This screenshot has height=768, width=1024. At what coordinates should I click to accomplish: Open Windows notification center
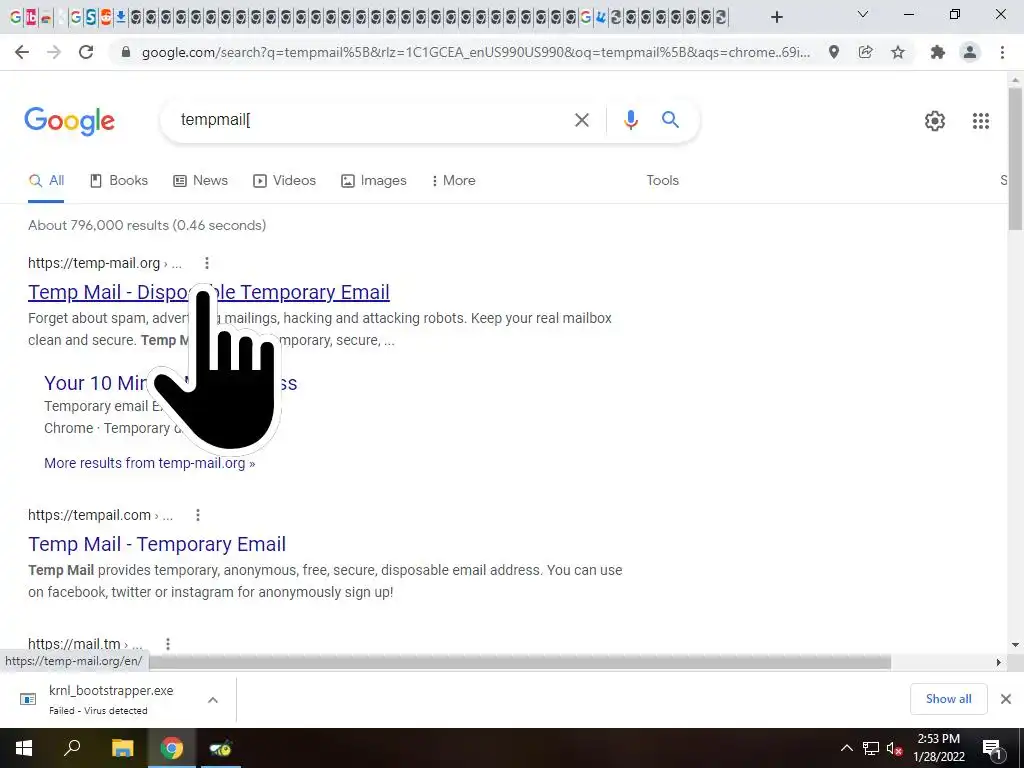coord(992,748)
